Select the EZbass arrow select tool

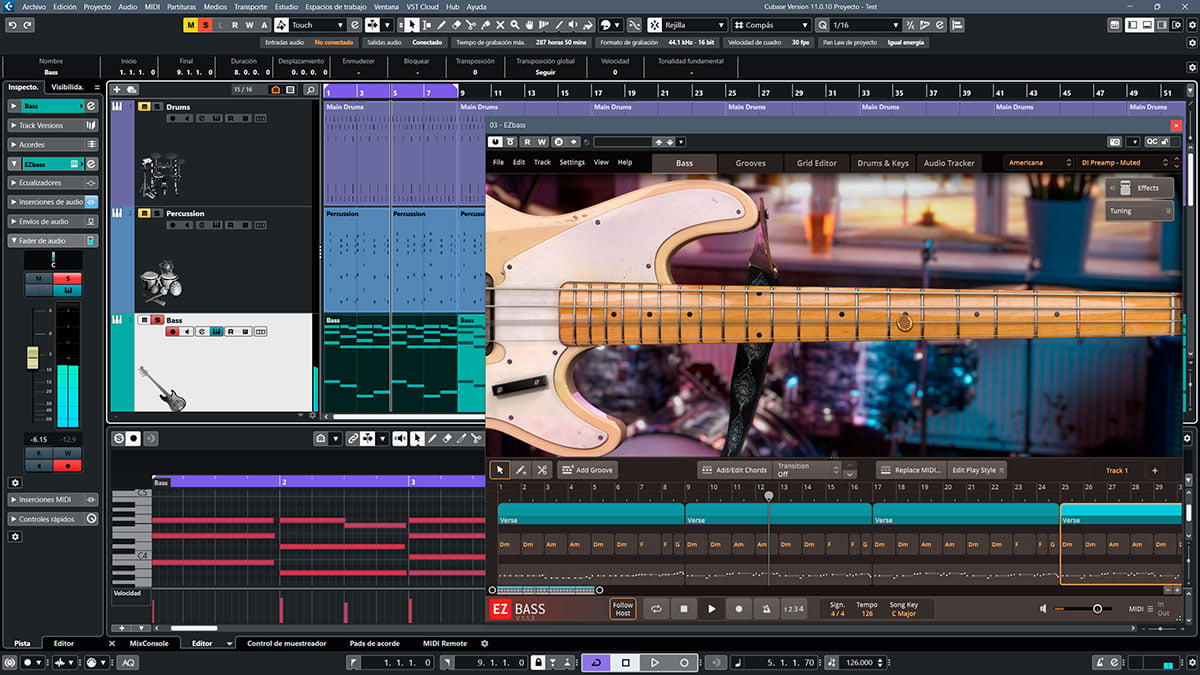click(x=500, y=470)
